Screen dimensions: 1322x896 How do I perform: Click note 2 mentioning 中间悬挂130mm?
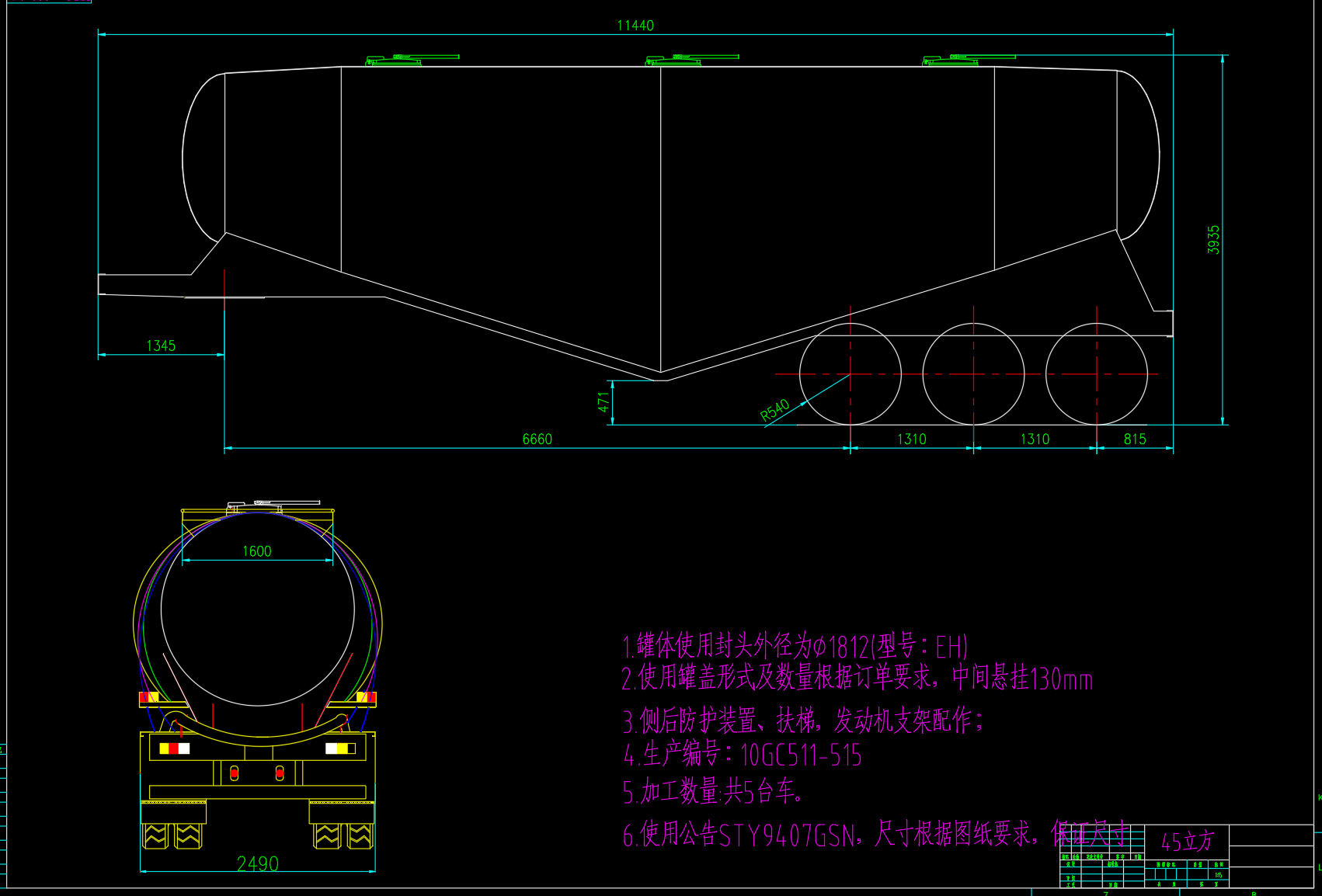coord(858,678)
